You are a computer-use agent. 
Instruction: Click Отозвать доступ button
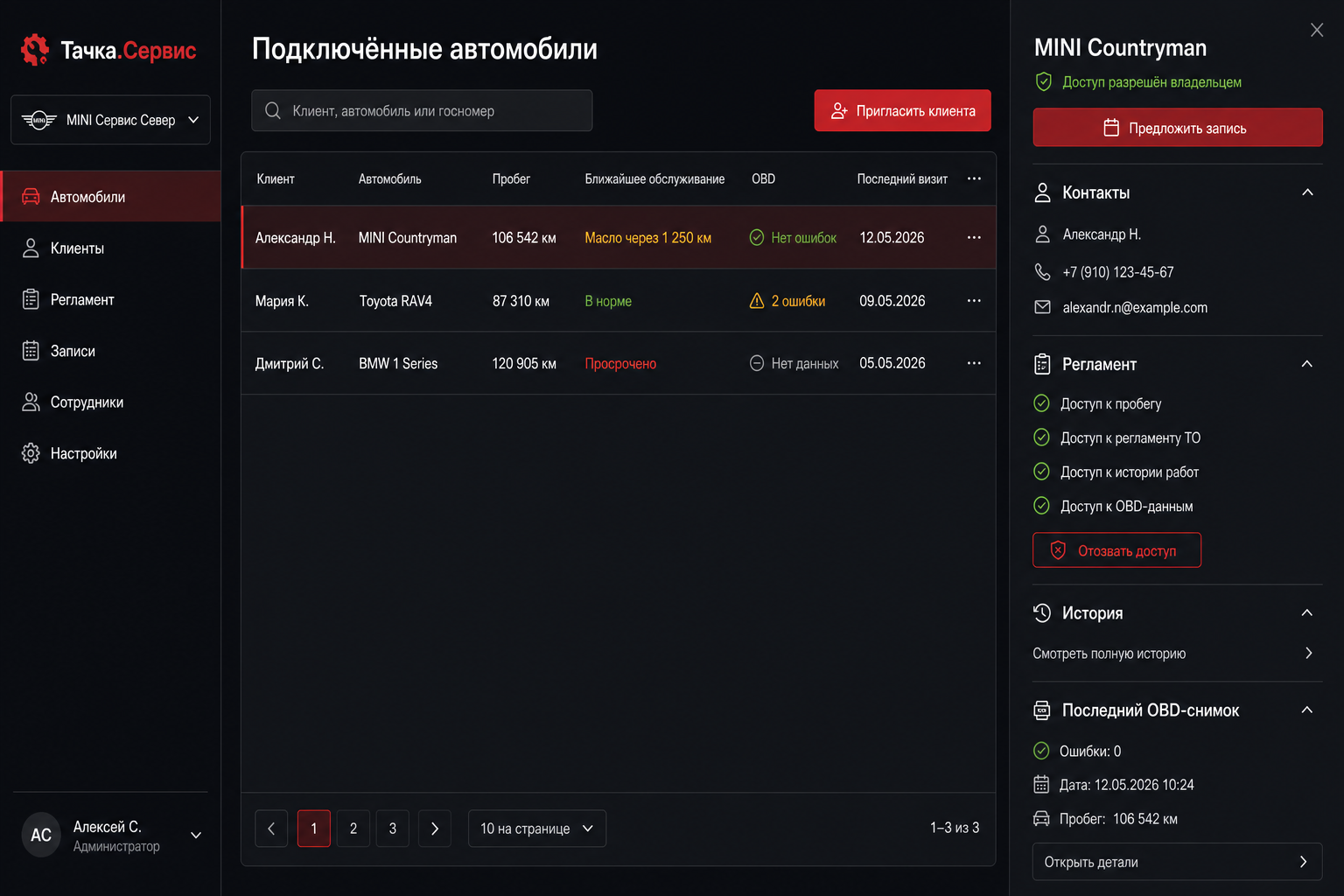(1116, 550)
